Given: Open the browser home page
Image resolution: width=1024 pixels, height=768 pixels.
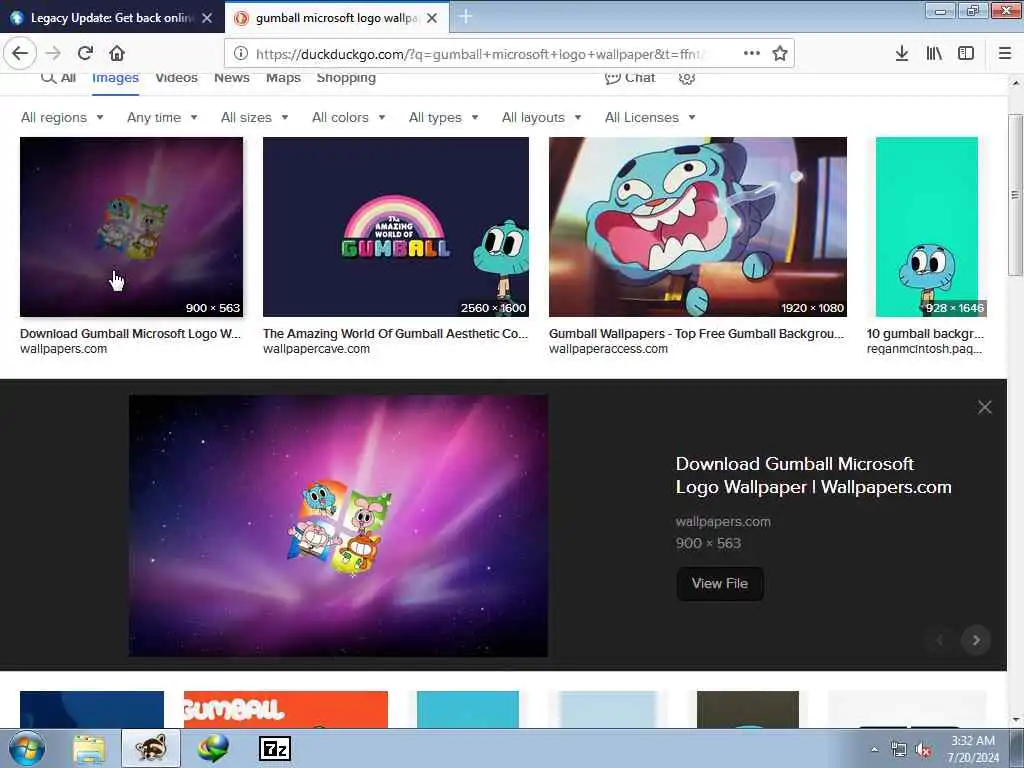Looking at the screenshot, I should pyautogui.click(x=117, y=54).
